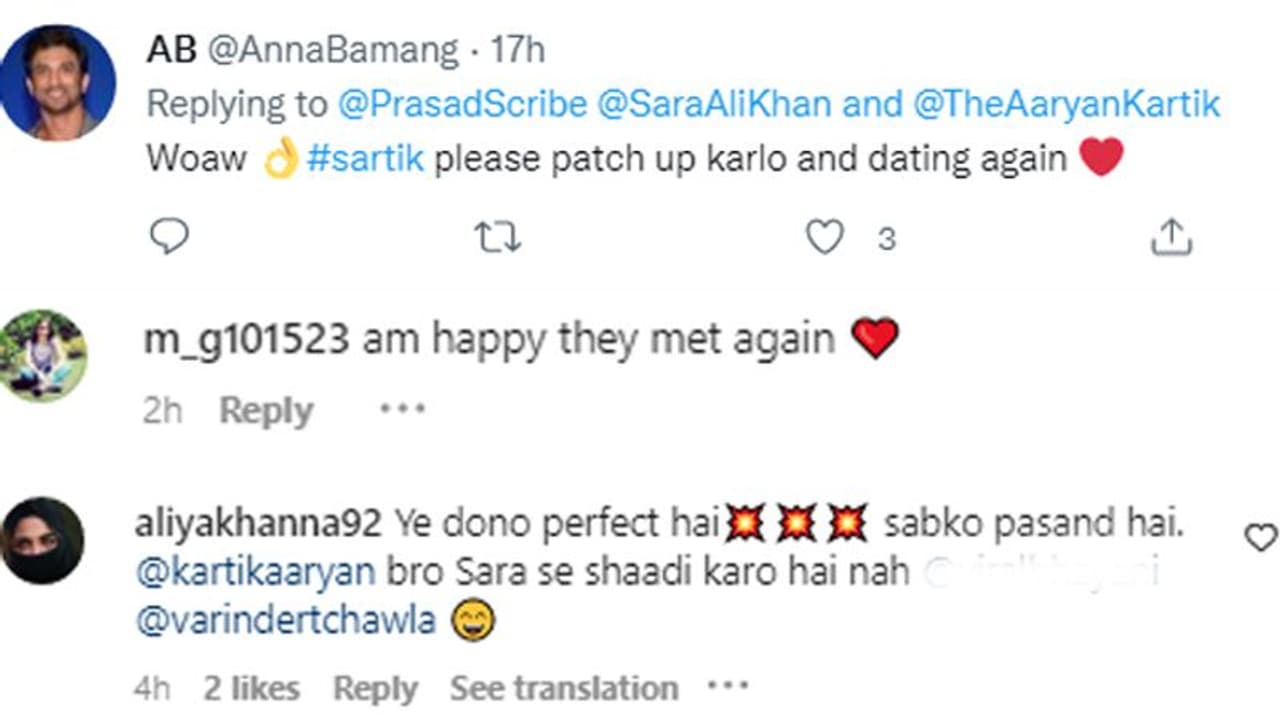Open the @varindertchawla mention
This screenshot has width=1280, height=722.
click(x=285, y=621)
